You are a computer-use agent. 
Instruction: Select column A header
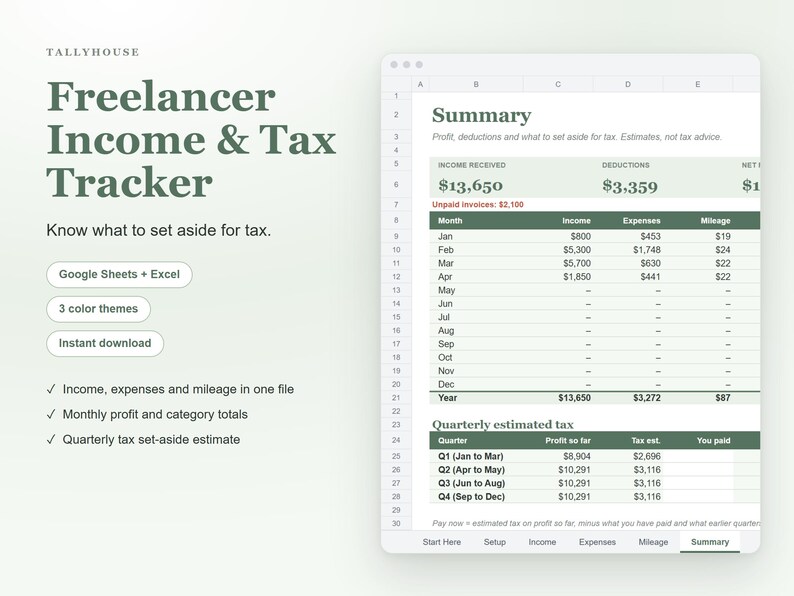coord(420,85)
